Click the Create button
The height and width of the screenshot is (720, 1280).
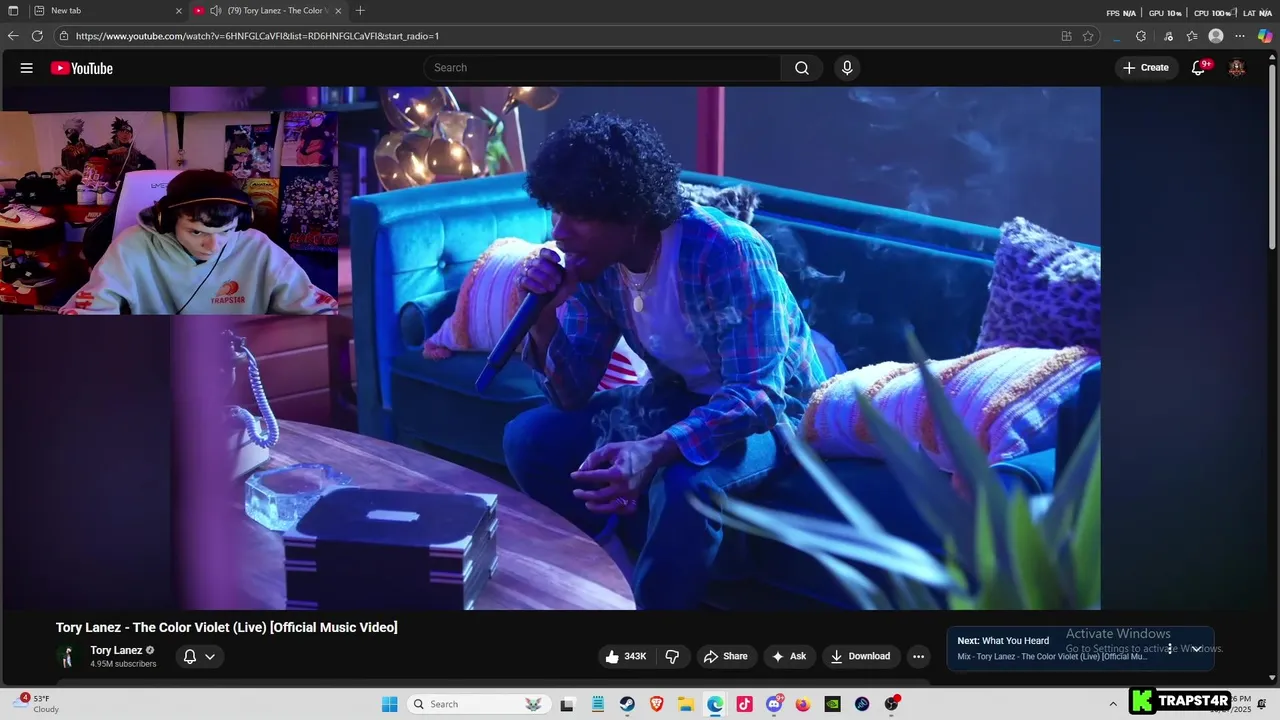coord(1146,68)
